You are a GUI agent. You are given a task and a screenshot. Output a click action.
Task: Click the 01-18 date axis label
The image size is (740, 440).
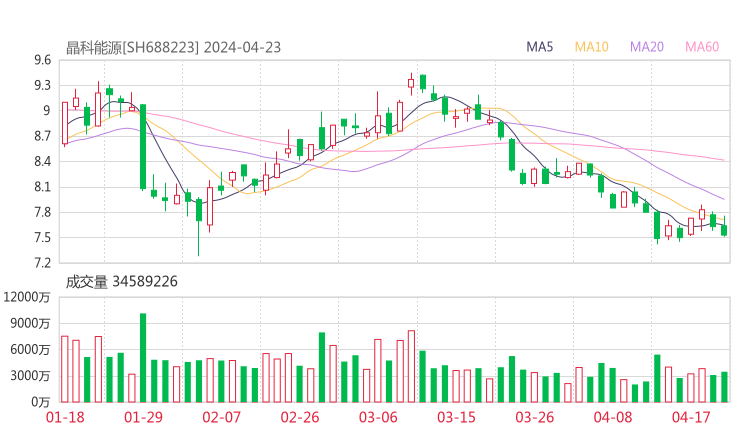[x=65, y=417]
